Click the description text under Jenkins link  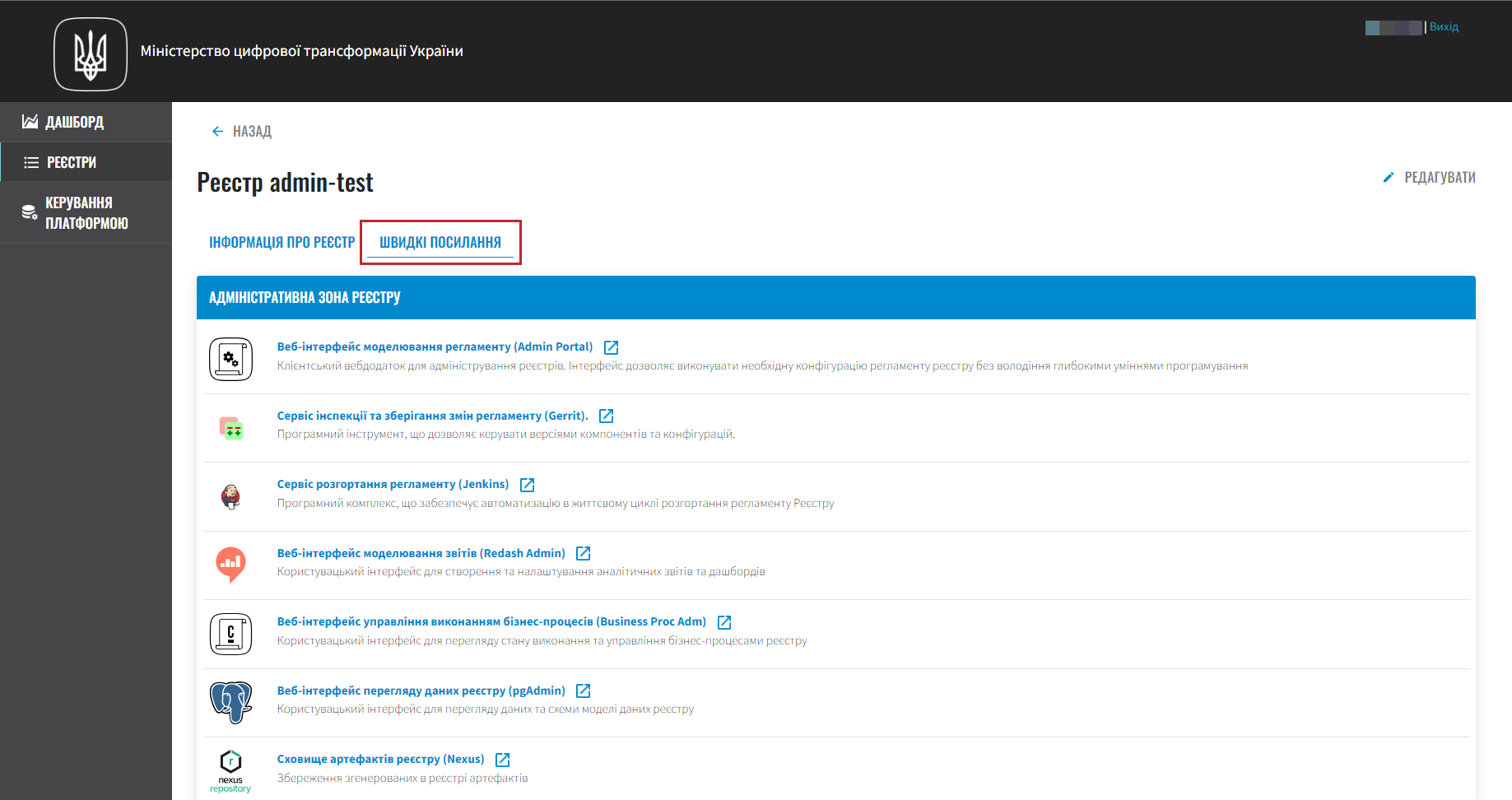pyautogui.click(x=556, y=503)
